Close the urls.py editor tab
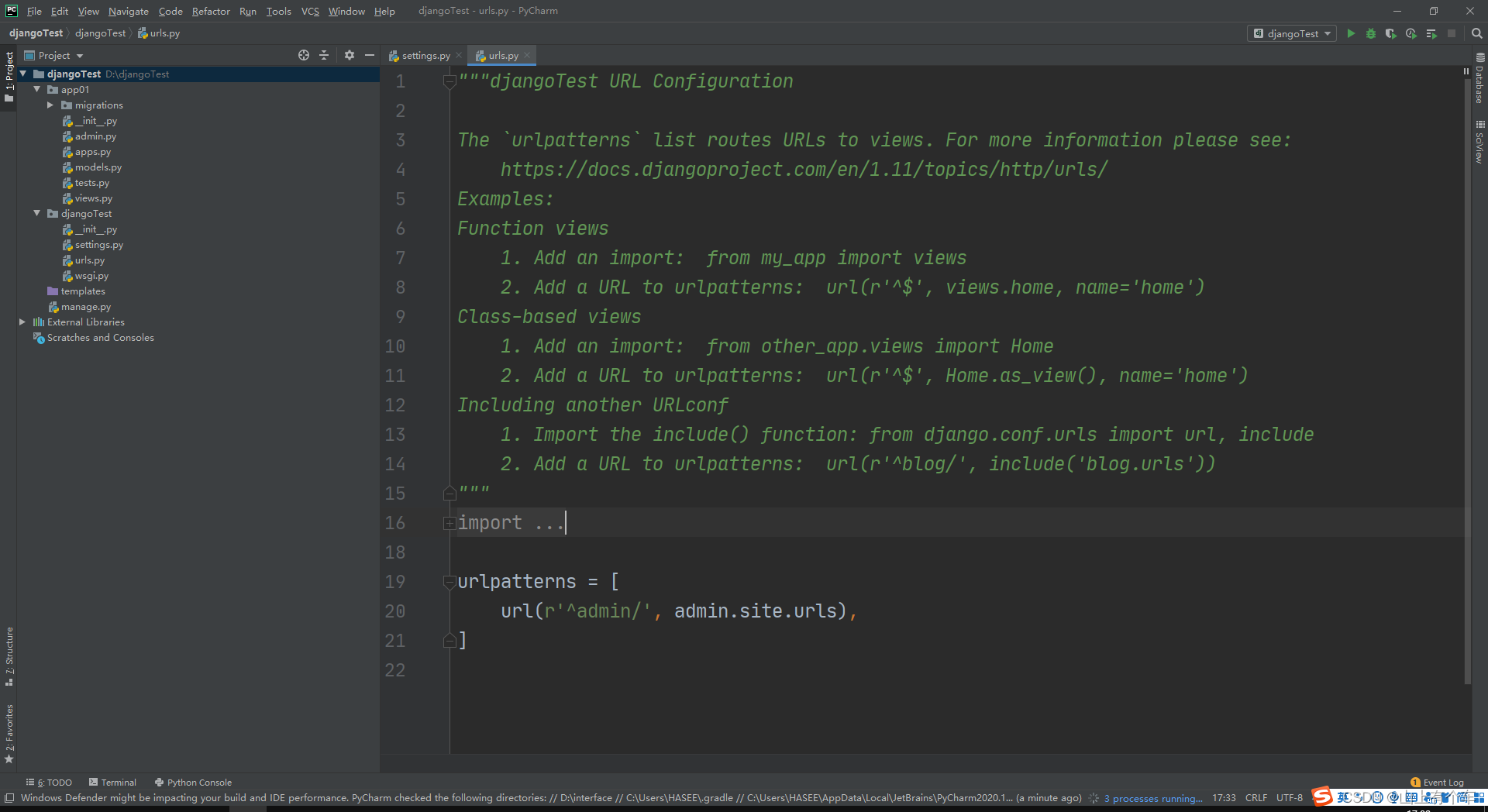 (x=527, y=55)
